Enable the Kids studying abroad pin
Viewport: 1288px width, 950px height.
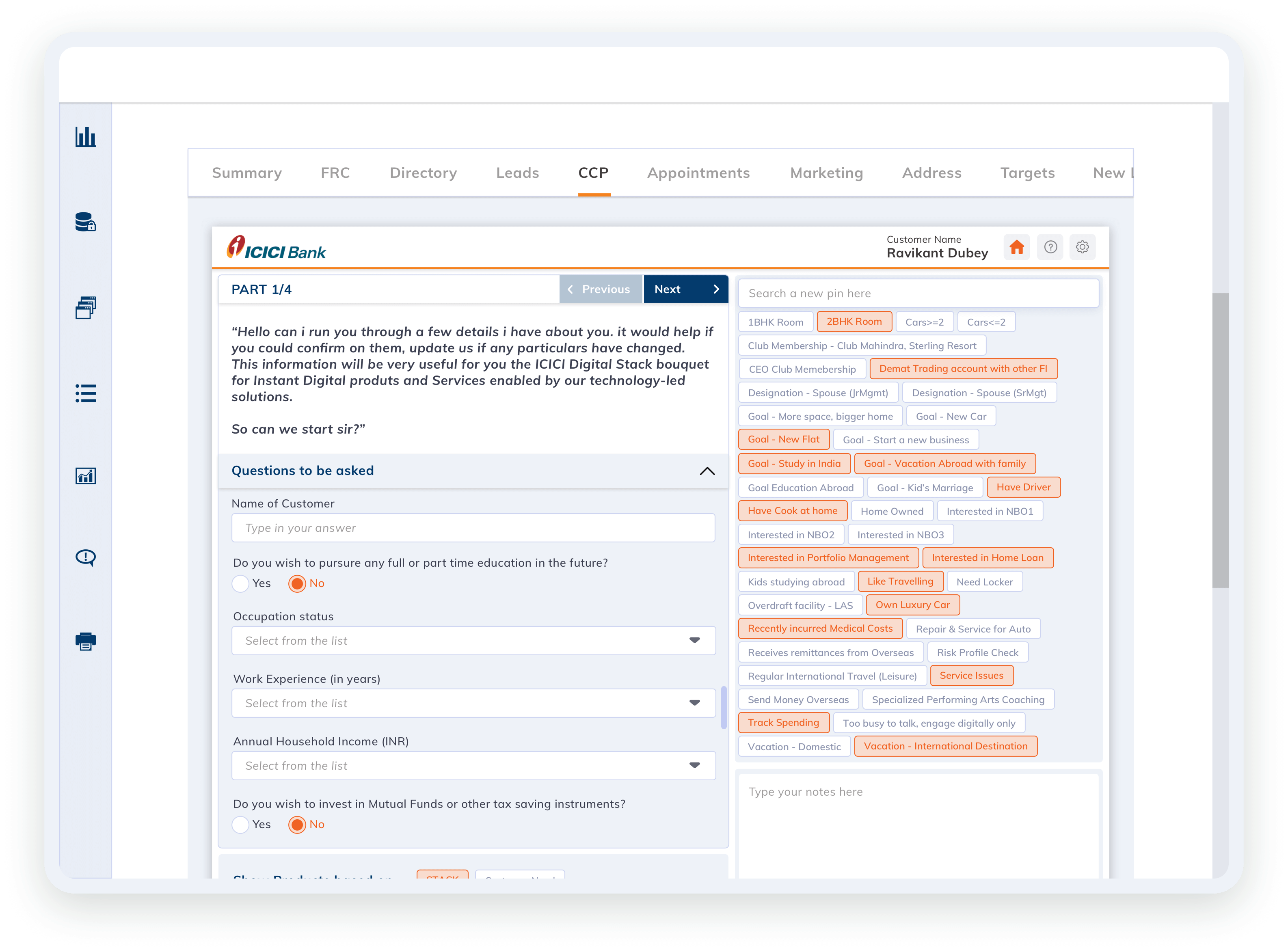tap(796, 582)
